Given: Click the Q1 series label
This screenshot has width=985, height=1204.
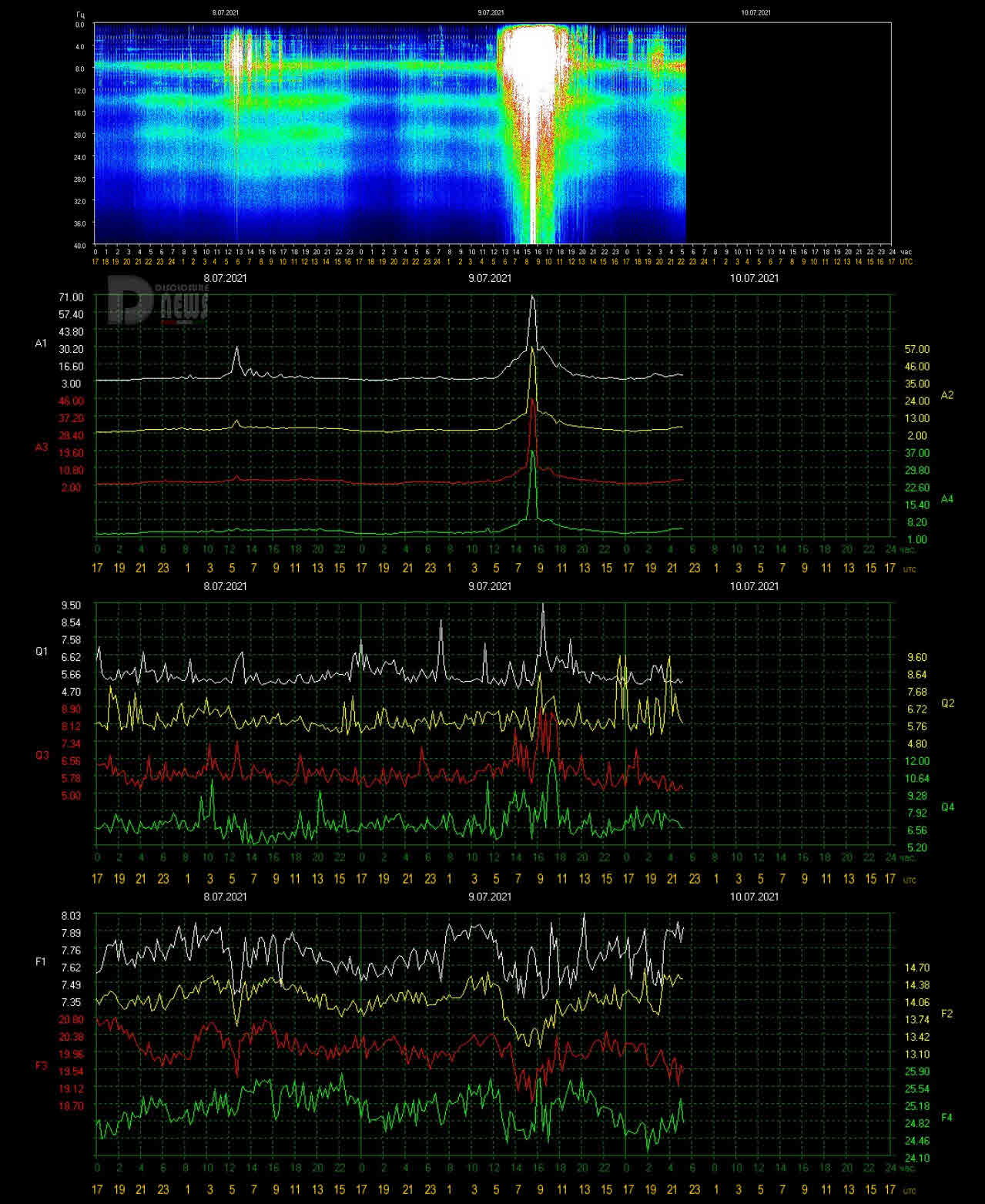Looking at the screenshot, I should (x=42, y=652).
